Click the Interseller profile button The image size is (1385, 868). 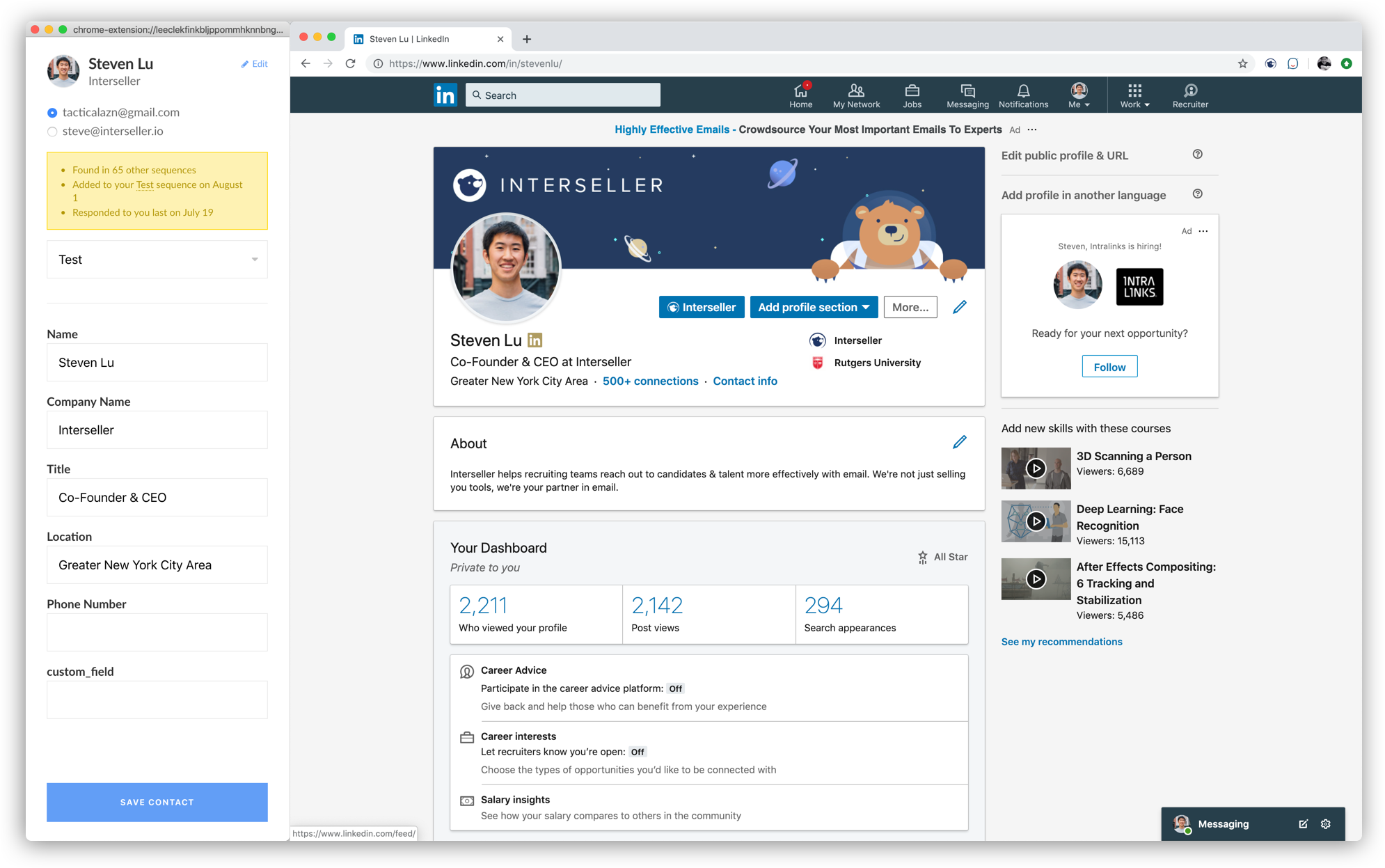tap(702, 307)
